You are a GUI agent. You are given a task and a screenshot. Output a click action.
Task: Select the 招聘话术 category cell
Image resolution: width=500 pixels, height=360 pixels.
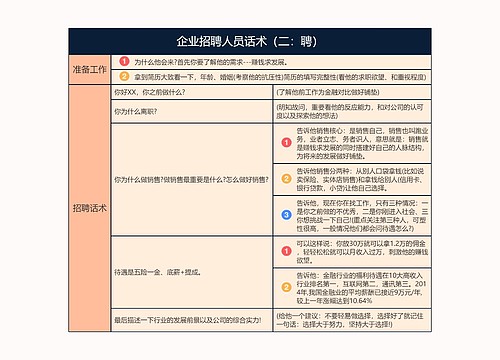click(89, 208)
